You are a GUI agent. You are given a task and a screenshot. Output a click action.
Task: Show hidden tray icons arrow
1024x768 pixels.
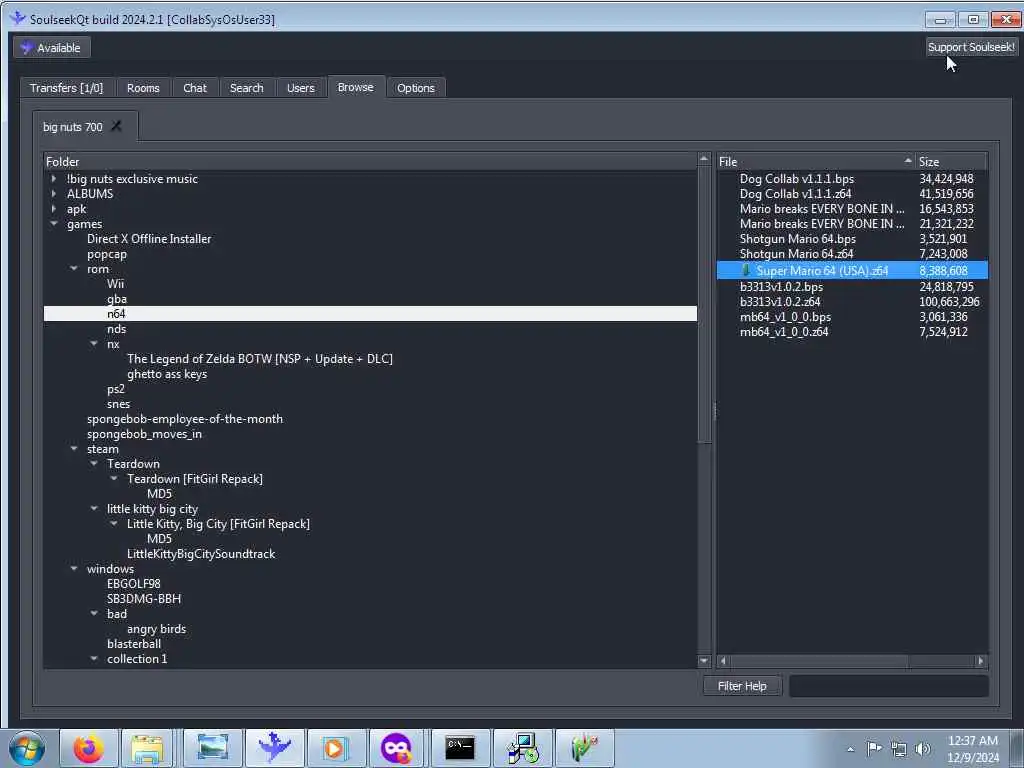pos(850,749)
